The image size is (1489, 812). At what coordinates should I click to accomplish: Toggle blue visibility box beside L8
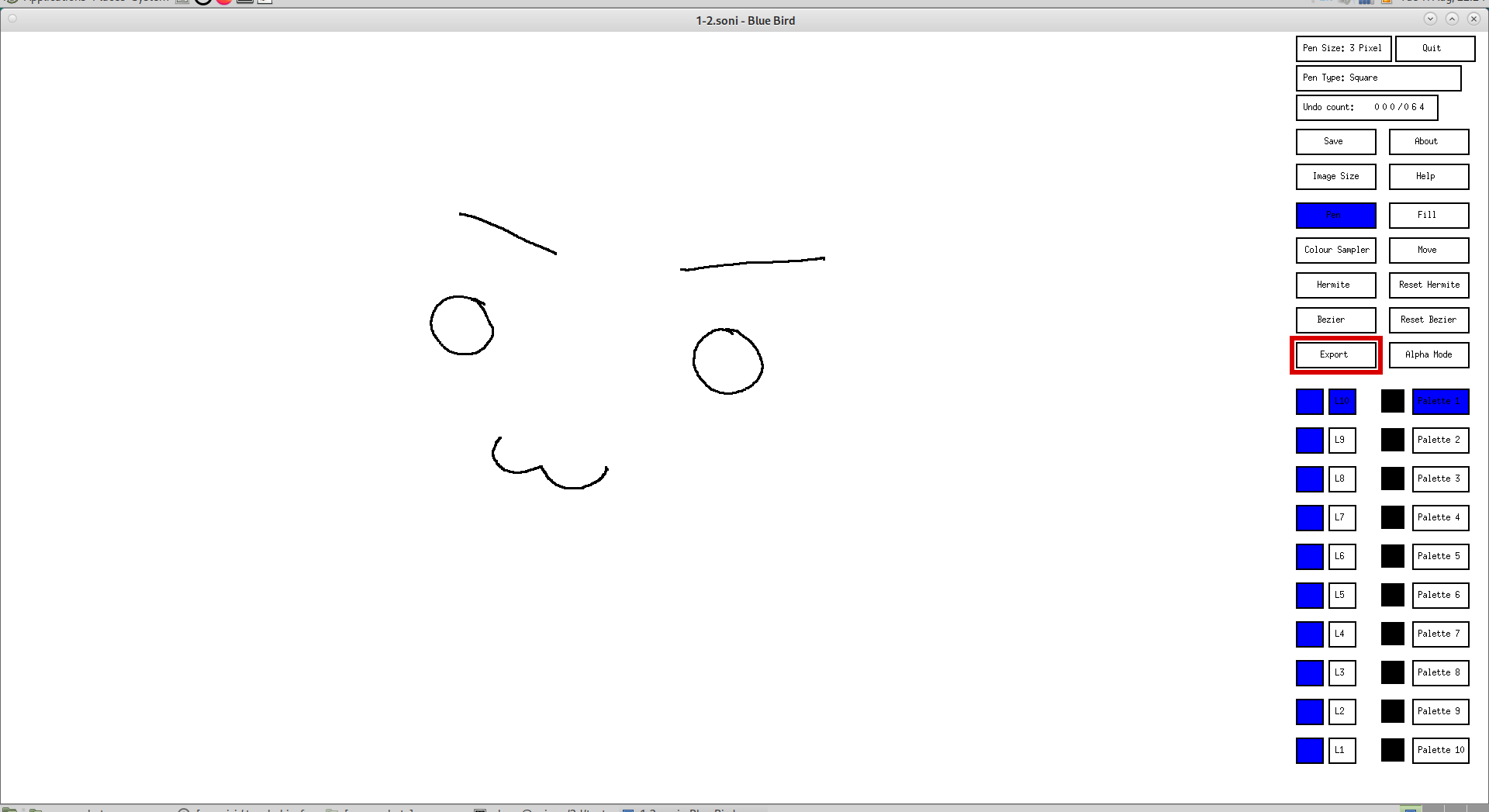pos(1309,479)
